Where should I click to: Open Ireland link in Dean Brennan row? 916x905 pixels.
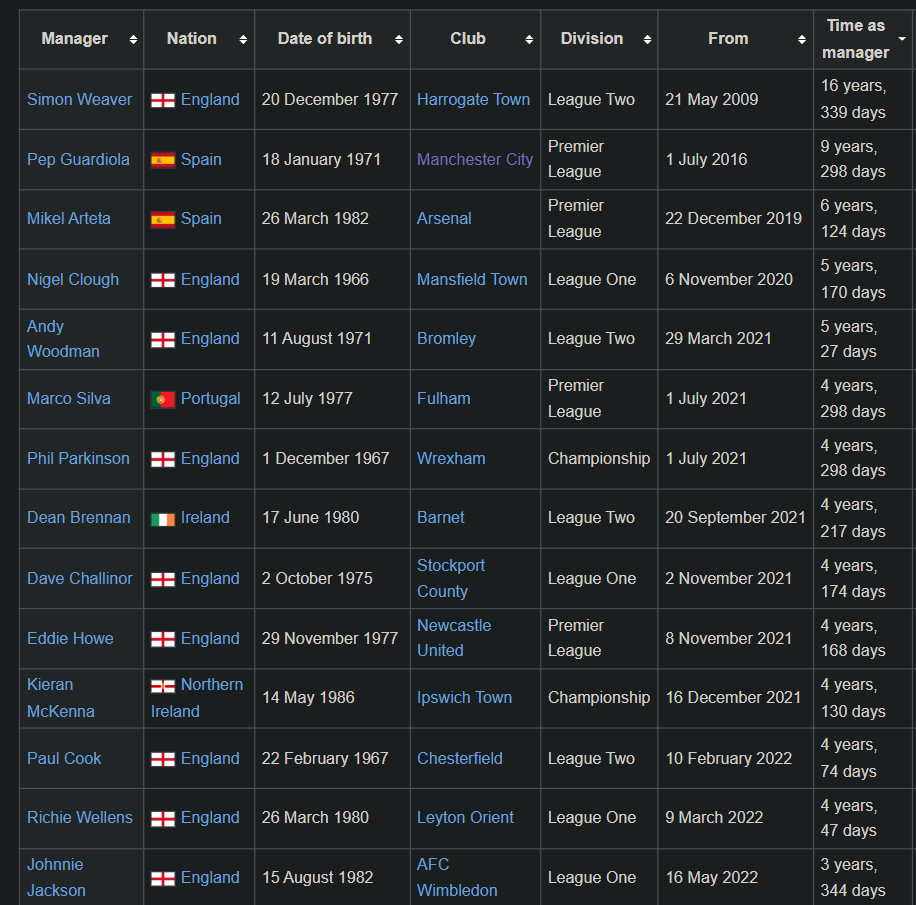coord(205,518)
